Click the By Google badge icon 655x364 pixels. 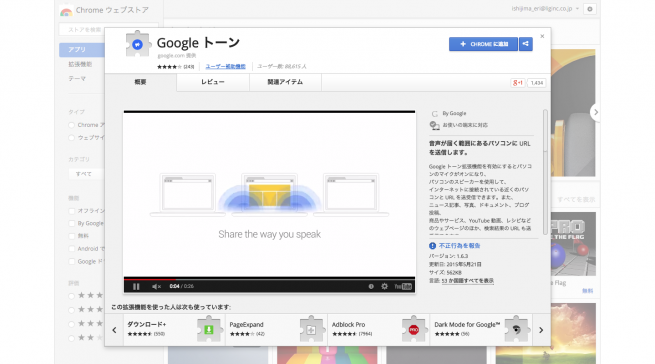[x=434, y=114]
